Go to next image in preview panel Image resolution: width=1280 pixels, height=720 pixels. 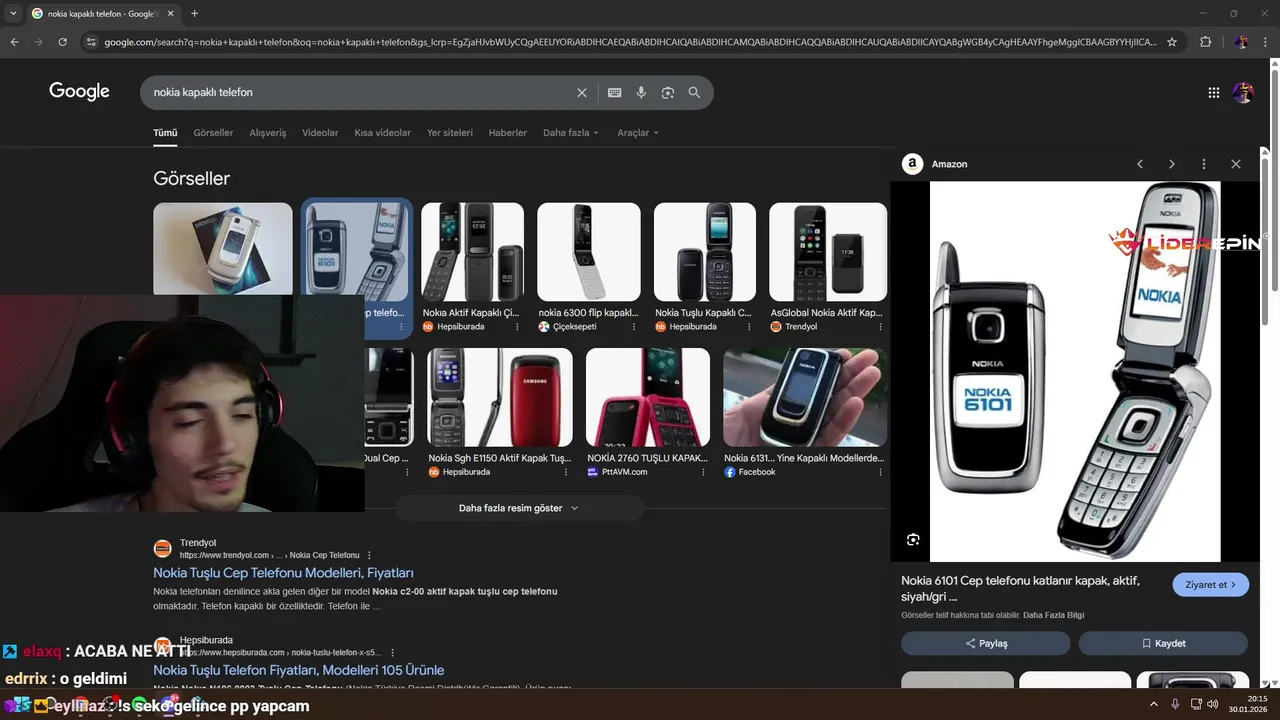pyautogui.click(x=1171, y=164)
